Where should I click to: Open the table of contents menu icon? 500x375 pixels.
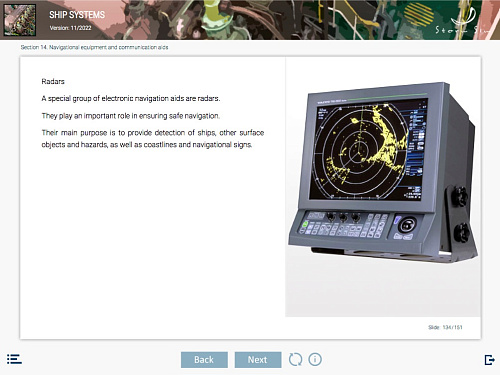[14, 359]
